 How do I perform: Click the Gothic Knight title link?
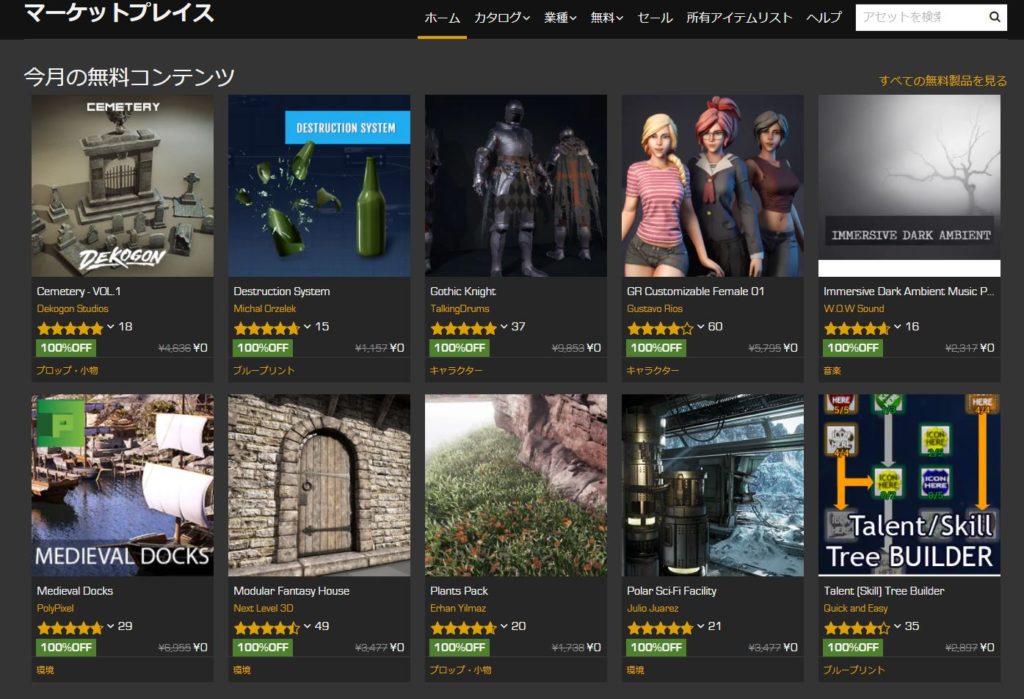(x=462, y=291)
